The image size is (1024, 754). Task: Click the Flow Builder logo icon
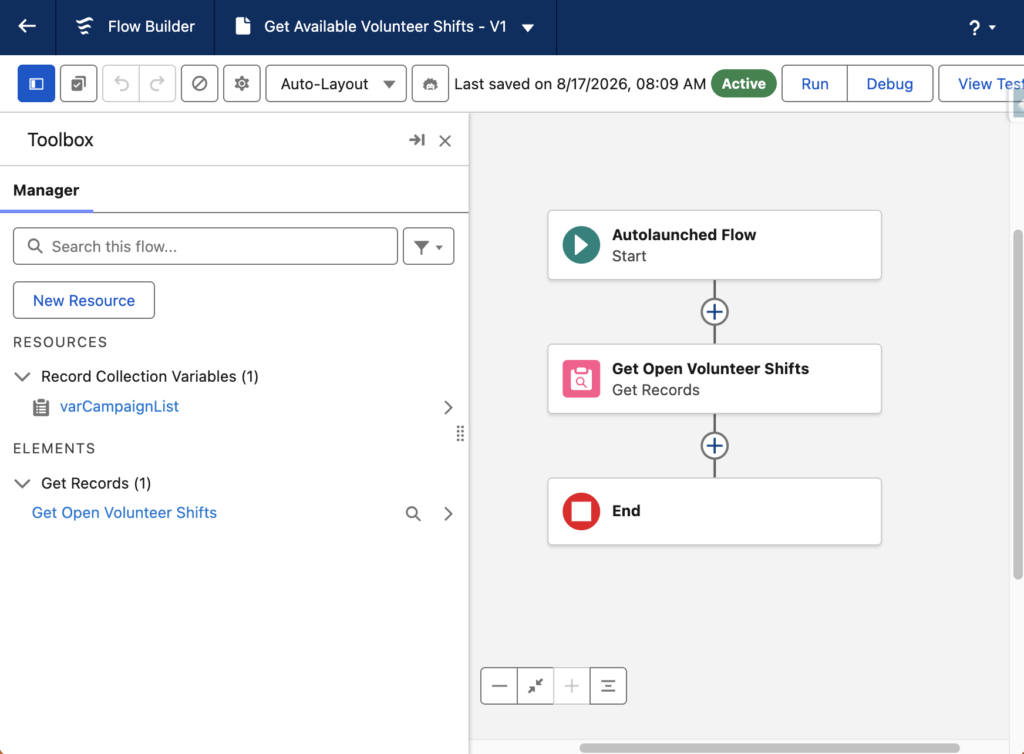coord(84,26)
